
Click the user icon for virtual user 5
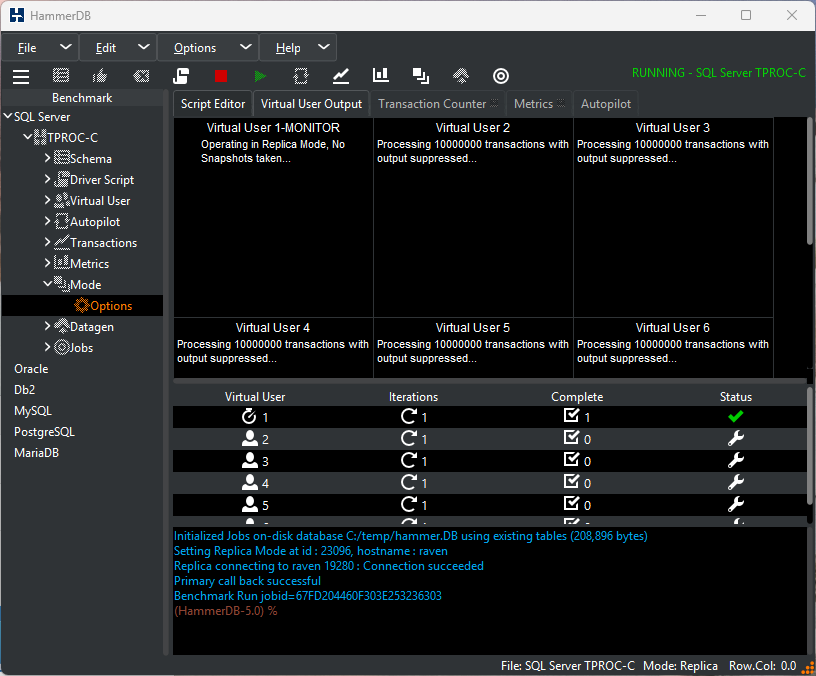tap(250, 504)
